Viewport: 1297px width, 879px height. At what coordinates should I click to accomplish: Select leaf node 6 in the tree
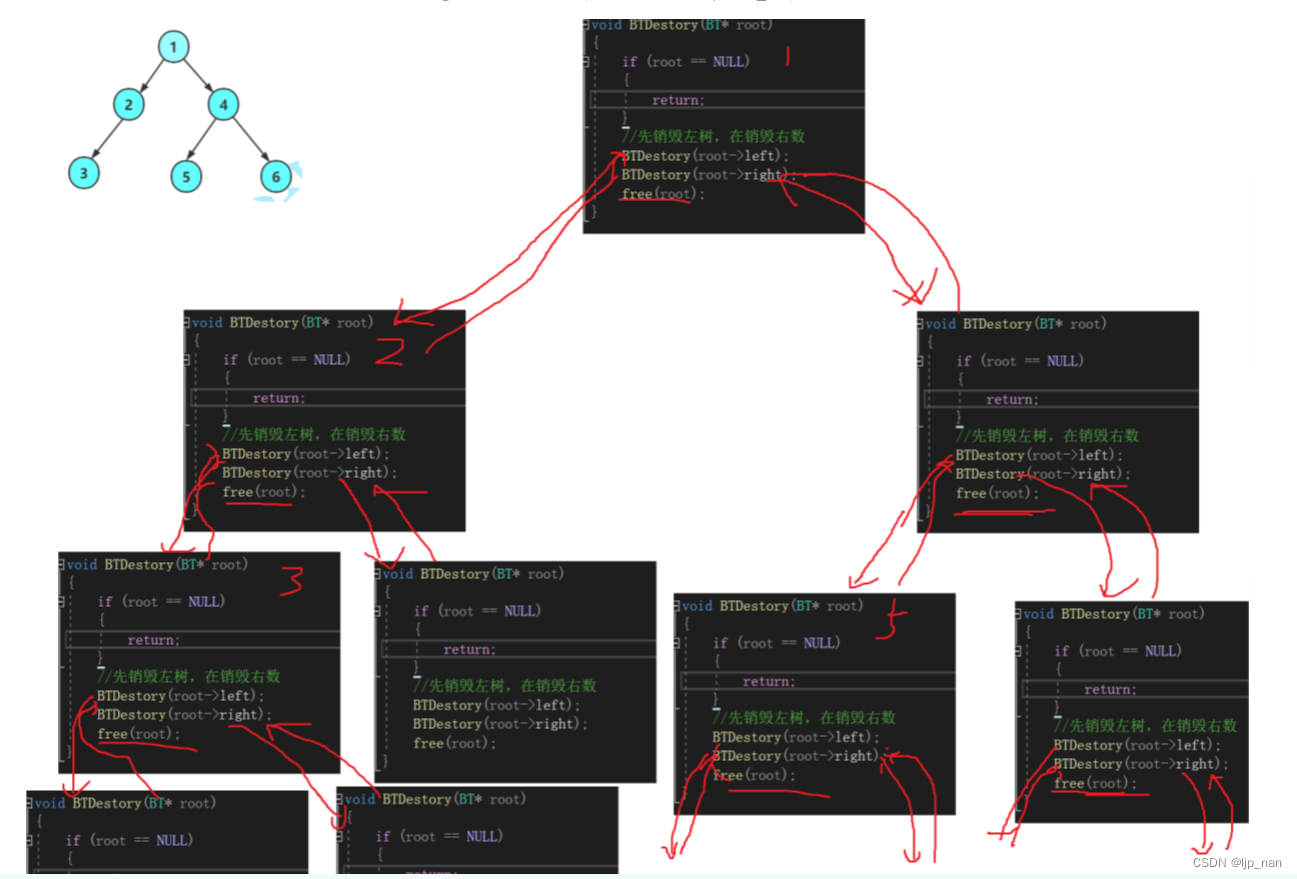[276, 177]
